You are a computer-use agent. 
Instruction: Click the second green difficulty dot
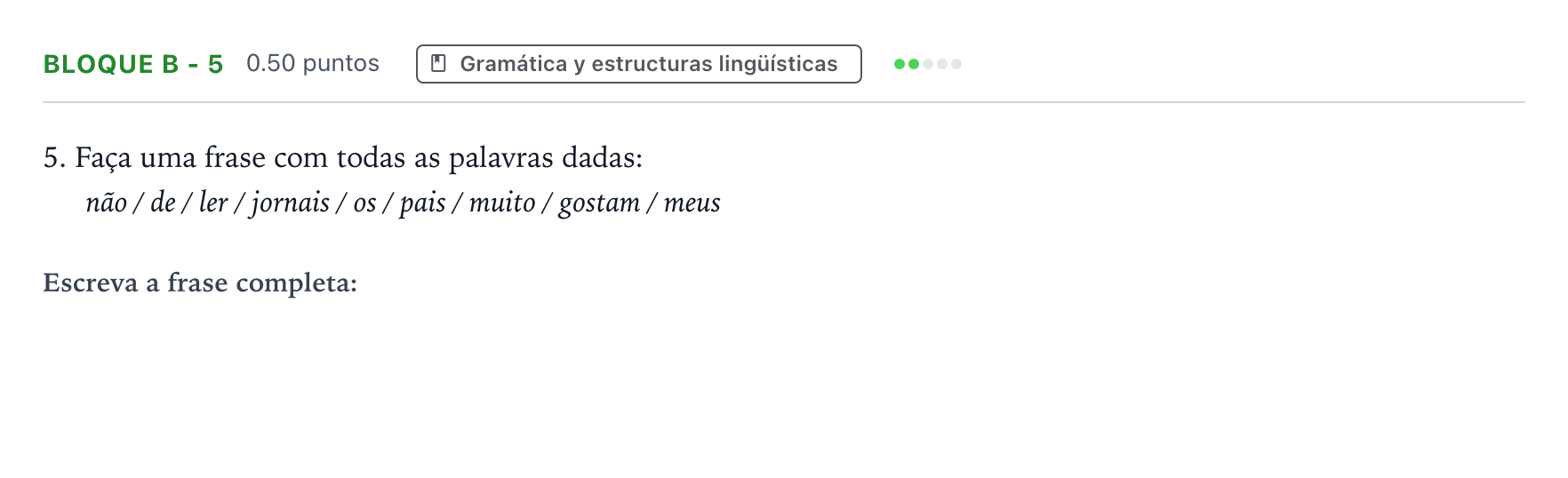(x=914, y=64)
